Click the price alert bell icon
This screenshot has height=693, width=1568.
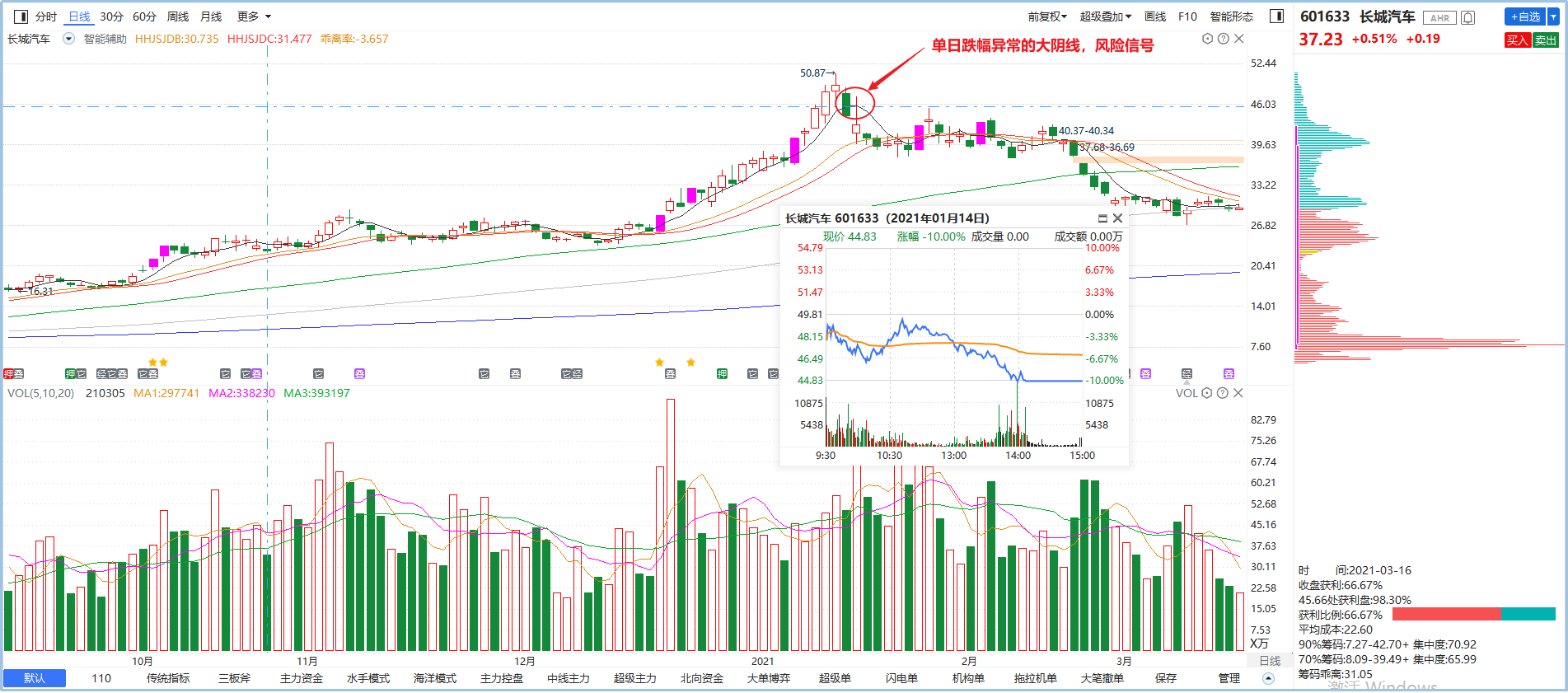point(1468,17)
